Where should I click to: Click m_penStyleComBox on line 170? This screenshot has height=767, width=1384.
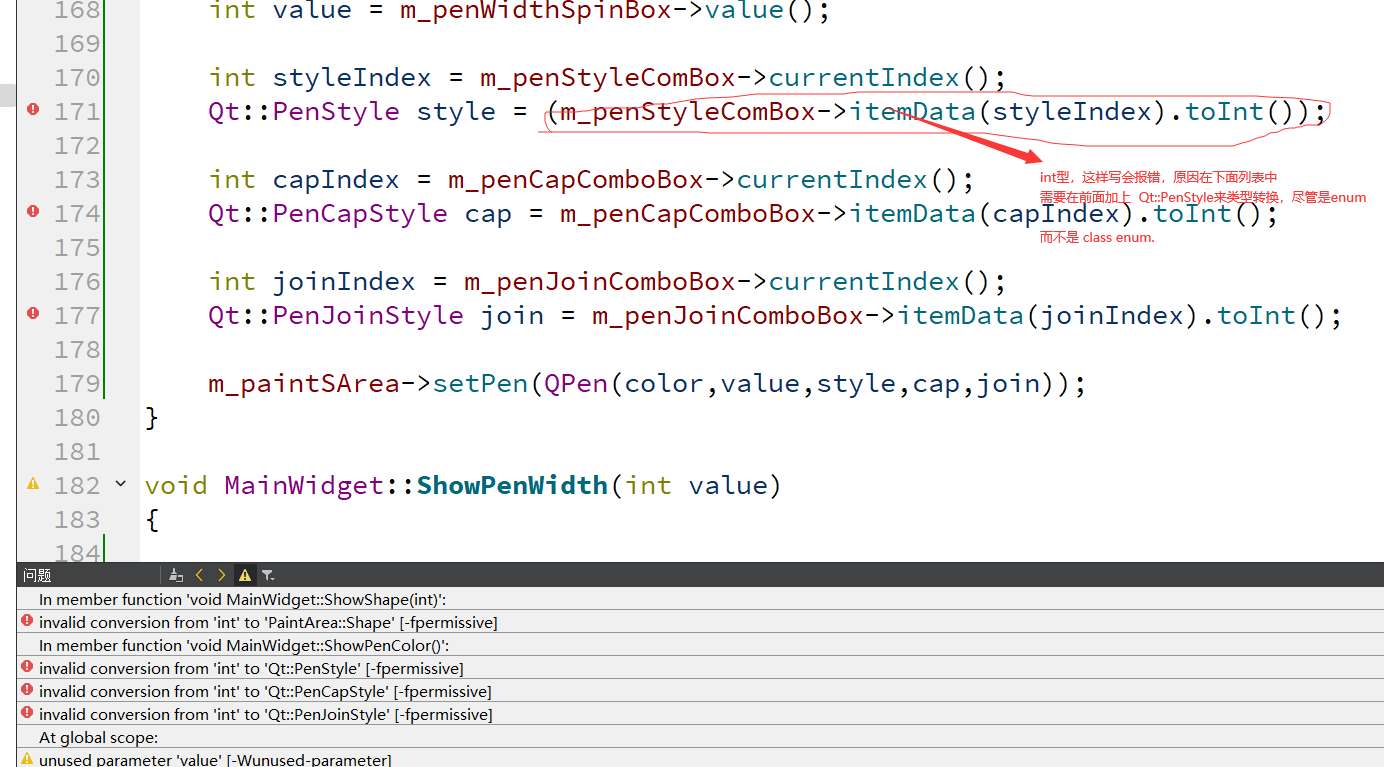click(608, 77)
